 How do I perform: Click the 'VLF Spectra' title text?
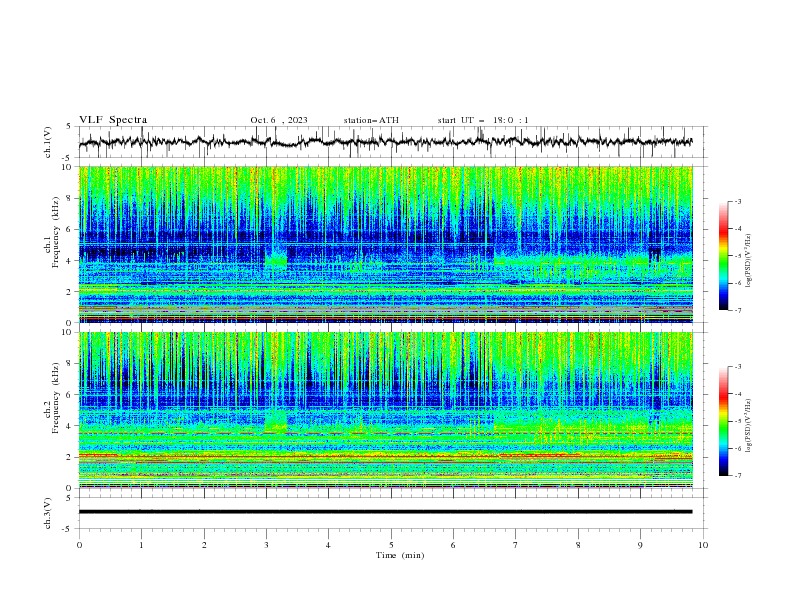pos(113,120)
